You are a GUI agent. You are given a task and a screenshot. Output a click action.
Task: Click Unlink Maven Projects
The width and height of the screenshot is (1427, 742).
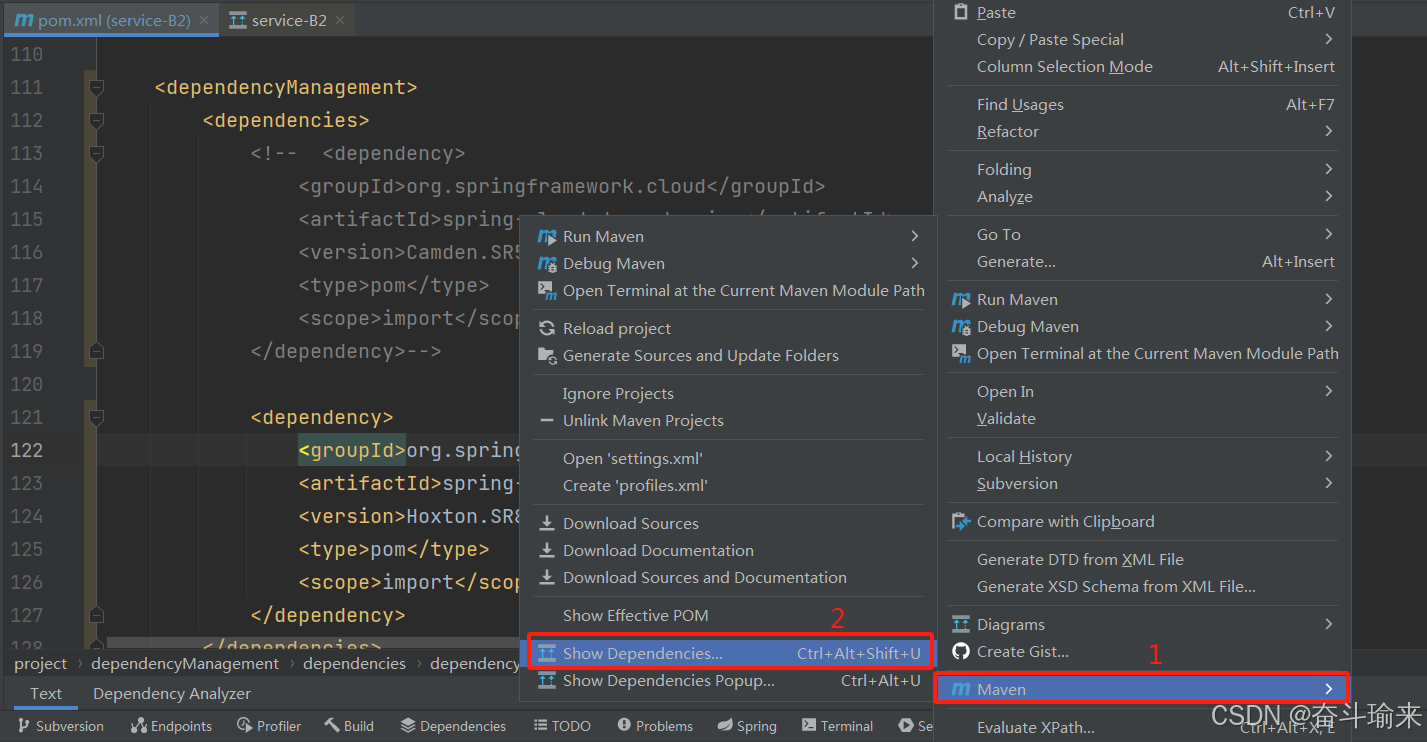tap(643, 421)
